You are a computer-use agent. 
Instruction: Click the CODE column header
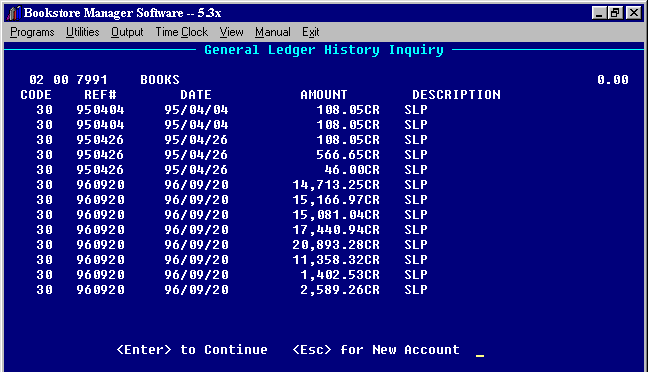[x=36, y=95]
